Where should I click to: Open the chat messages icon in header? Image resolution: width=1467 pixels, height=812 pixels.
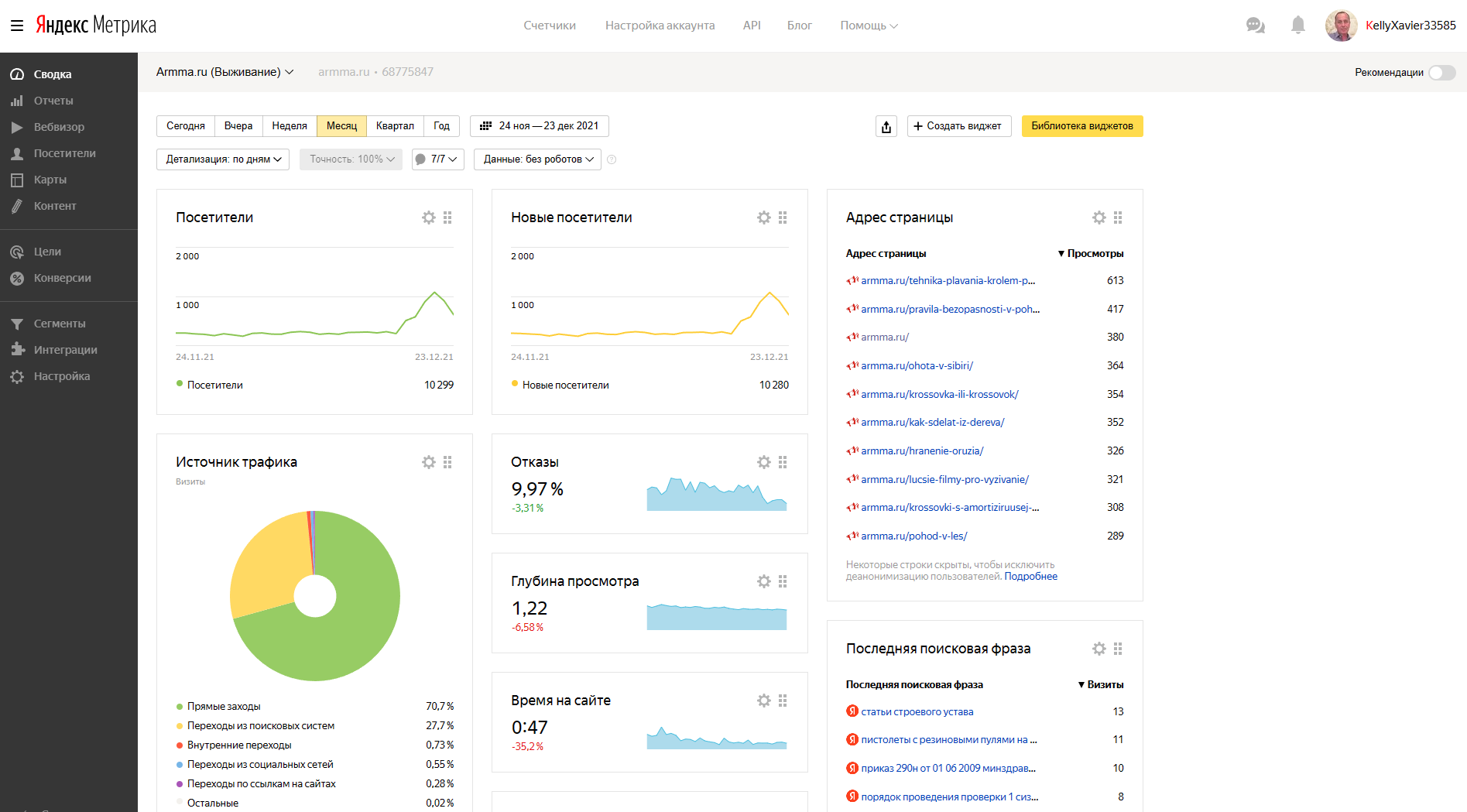tap(1255, 26)
